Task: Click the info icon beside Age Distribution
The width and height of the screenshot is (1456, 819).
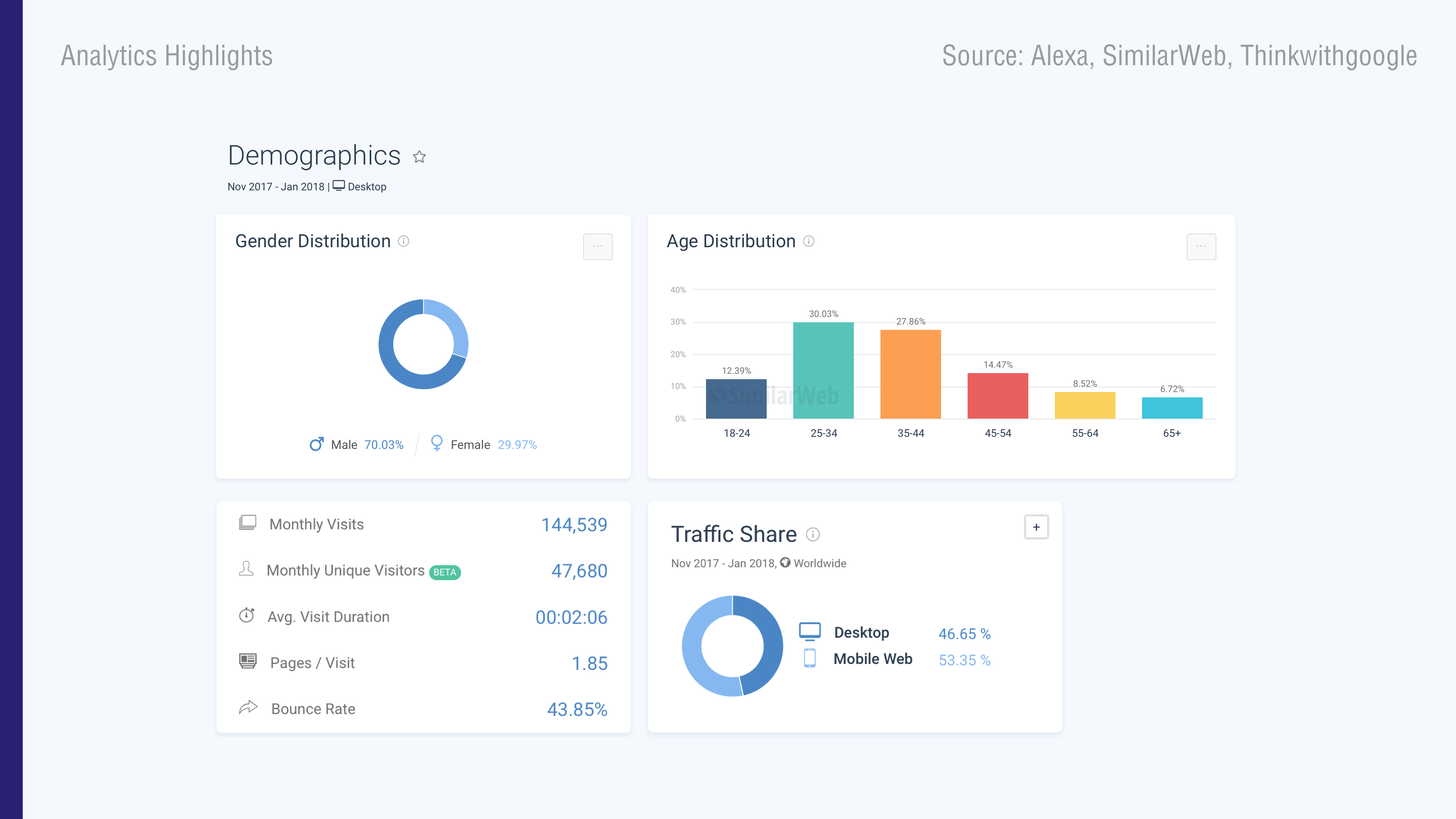Action: [809, 242]
